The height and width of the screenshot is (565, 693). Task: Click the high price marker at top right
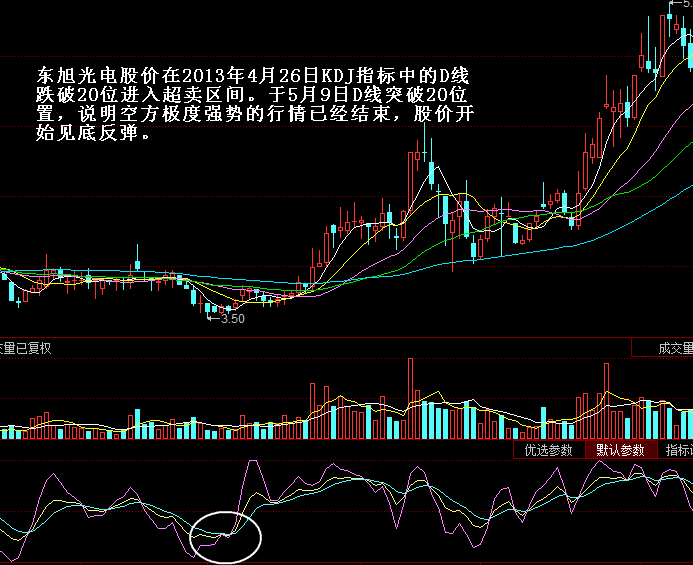(681, 5)
